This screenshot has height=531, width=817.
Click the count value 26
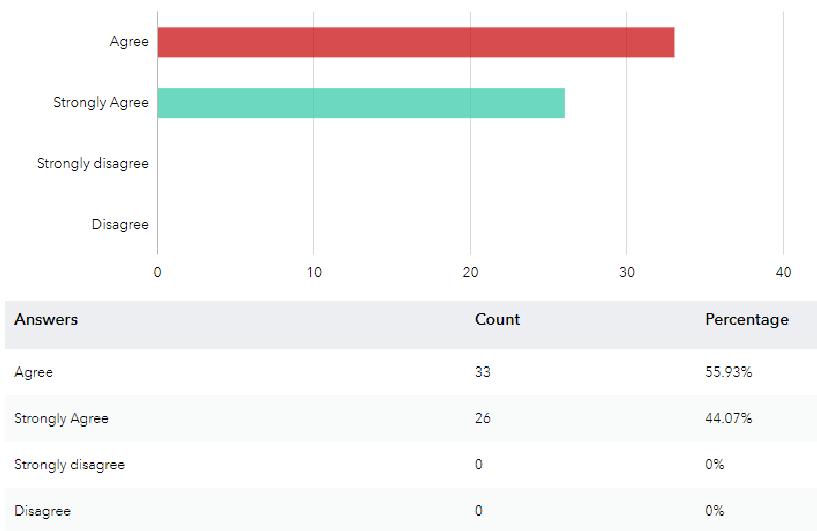click(x=483, y=418)
